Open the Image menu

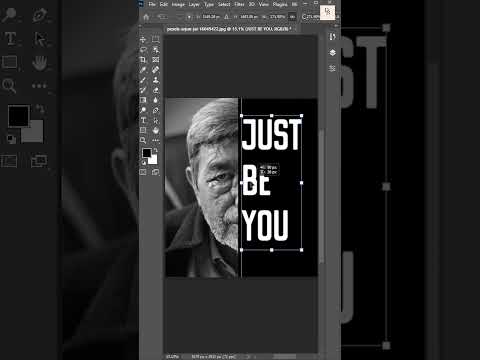click(x=178, y=4)
